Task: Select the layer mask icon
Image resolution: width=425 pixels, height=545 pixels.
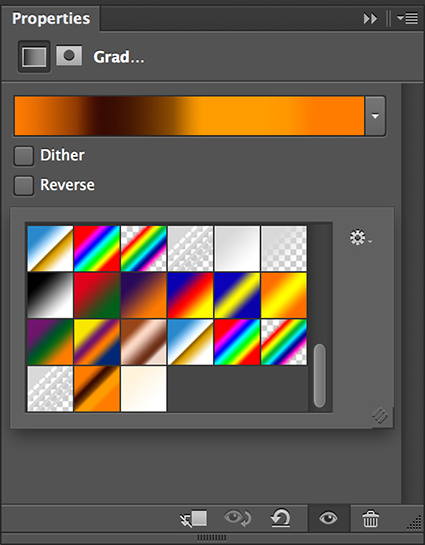Action: pyautogui.click(x=69, y=55)
